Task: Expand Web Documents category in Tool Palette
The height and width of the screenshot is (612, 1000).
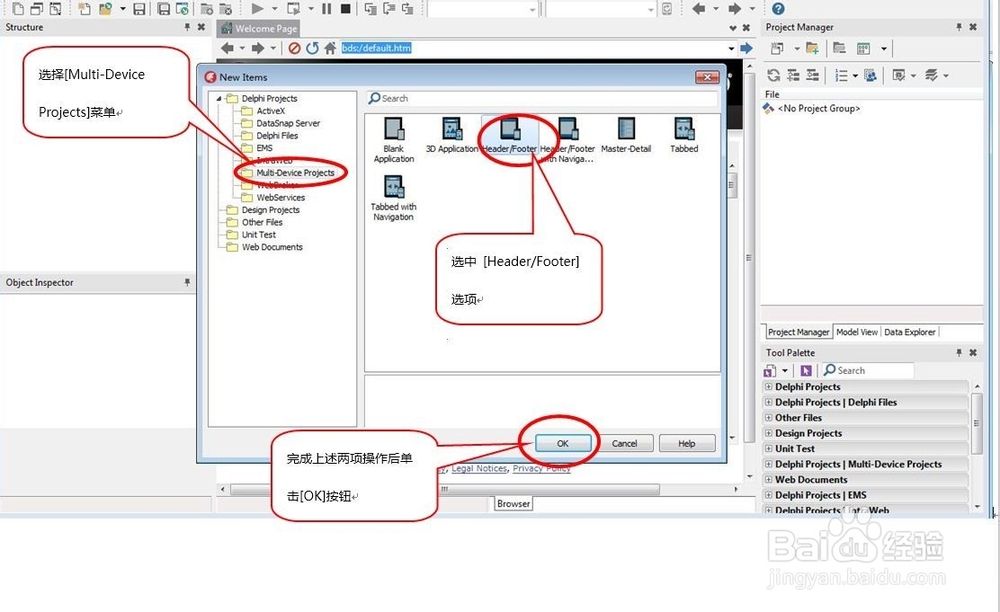Action: [768, 479]
